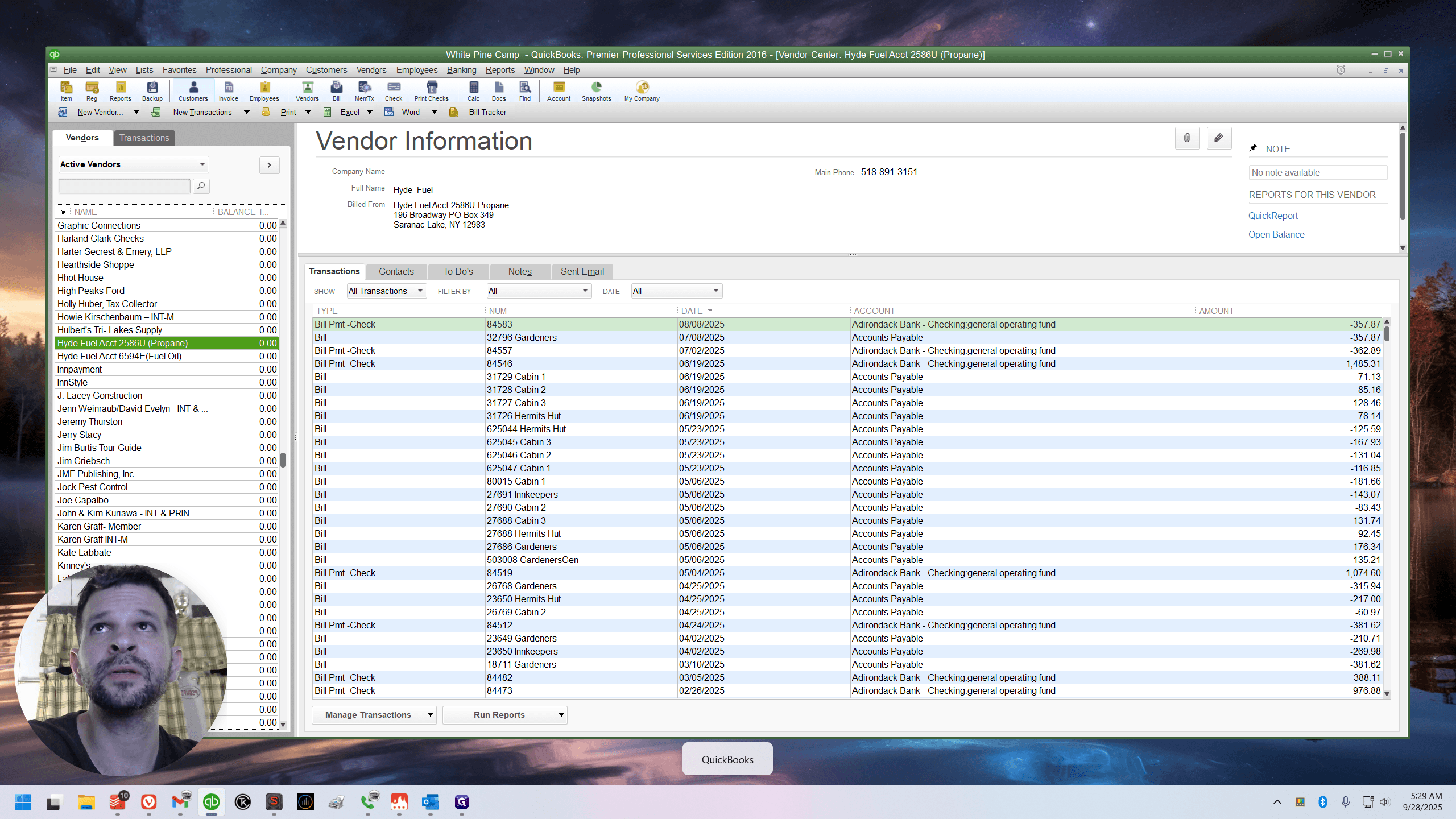This screenshot has width=1456, height=819.
Task: Select vendor Hyde Fuel Acct 6594E(Fuel Oil)
Action: [x=134, y=357]
